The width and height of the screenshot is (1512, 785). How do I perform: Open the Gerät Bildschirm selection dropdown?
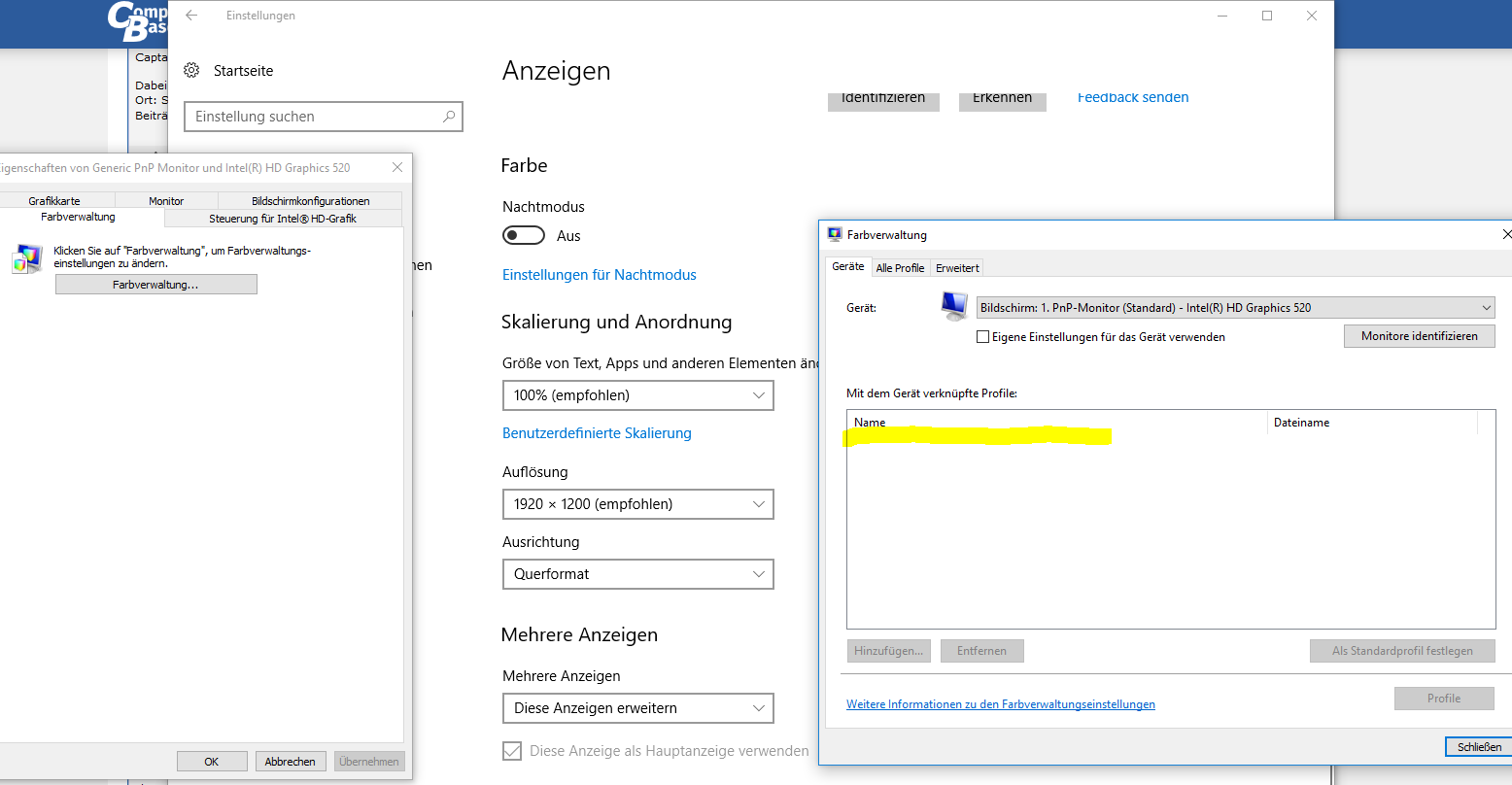point(1235,308)
